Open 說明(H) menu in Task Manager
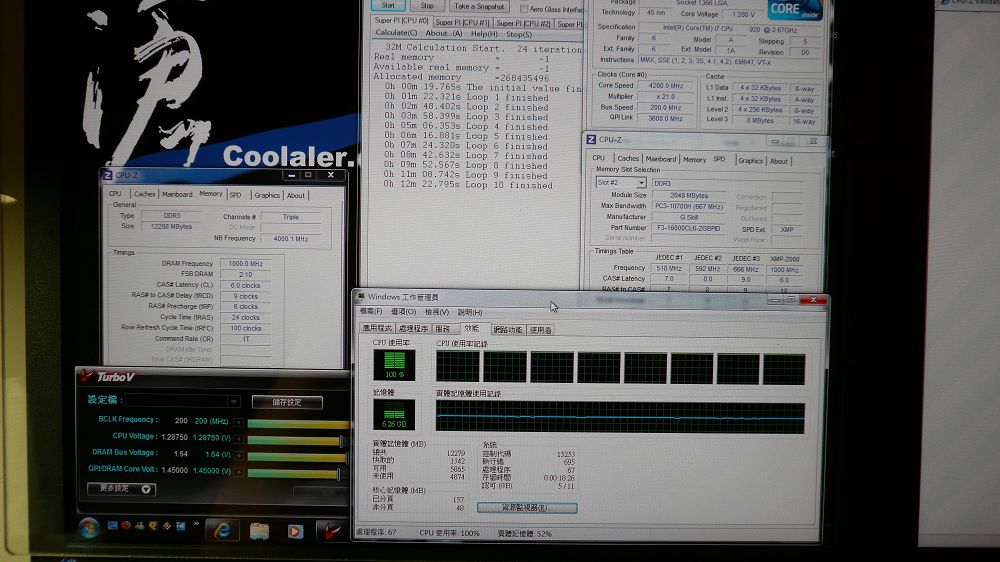This screenshot has height=562, width=1000. click(x=469, y=312)
